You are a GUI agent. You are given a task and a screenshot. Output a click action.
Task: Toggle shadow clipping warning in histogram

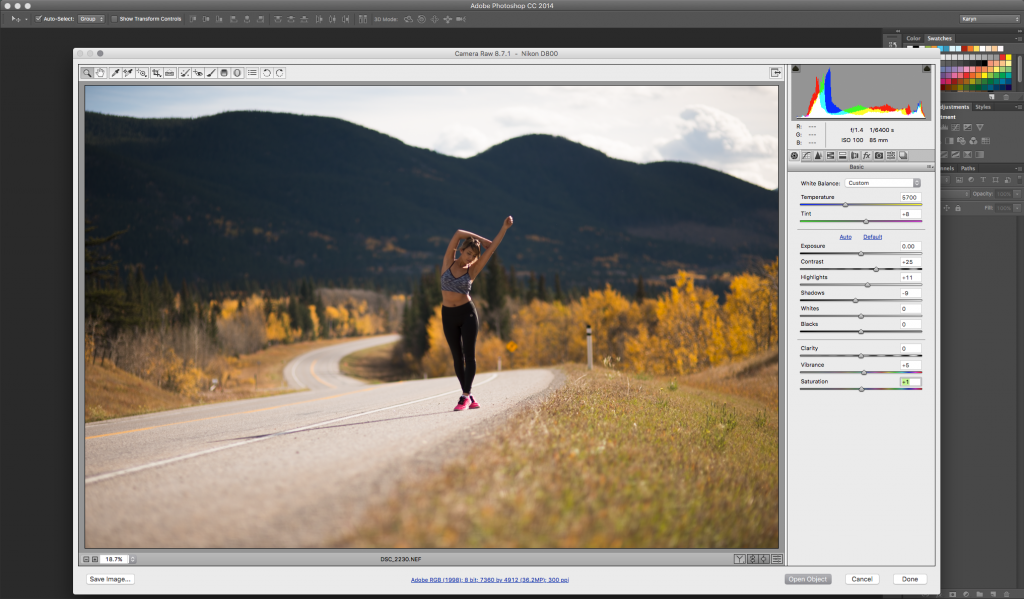(x=795, y=69)
